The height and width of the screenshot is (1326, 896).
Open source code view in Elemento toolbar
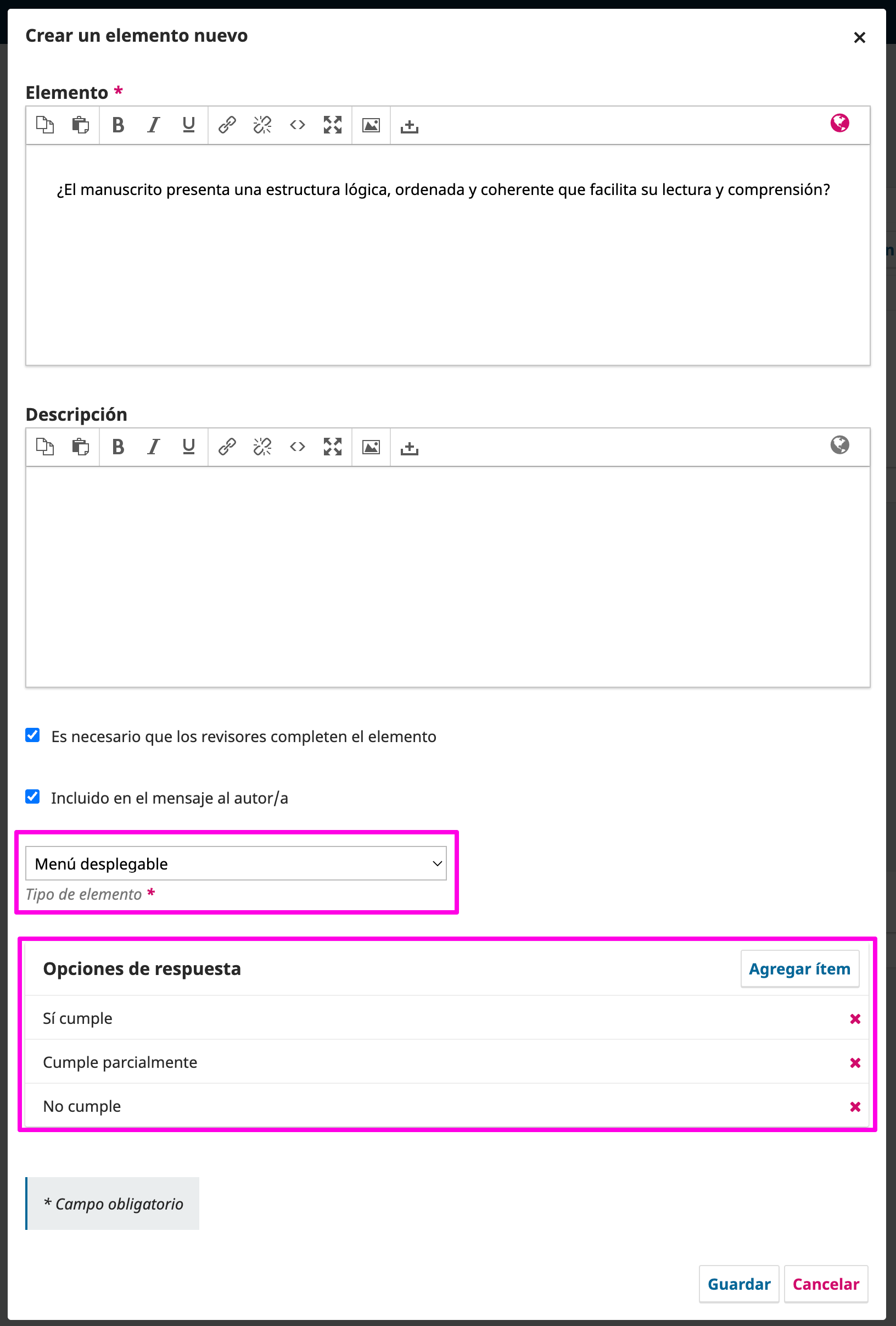point(297,125)
